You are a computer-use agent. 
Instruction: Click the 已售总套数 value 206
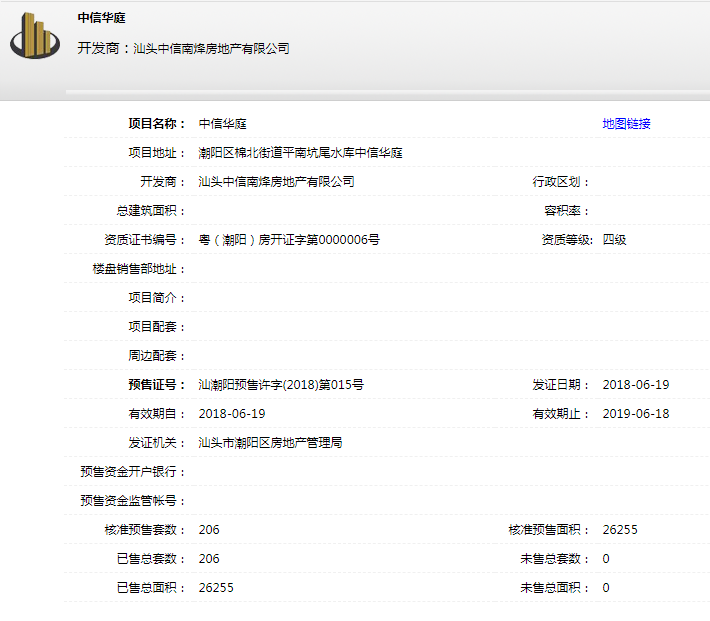[209, 559]
